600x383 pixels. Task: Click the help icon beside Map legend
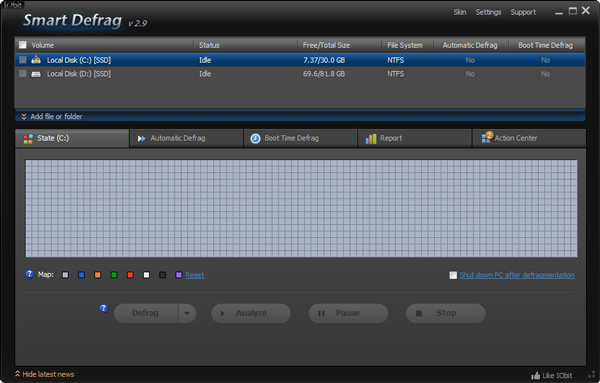[x=29, y=274]
